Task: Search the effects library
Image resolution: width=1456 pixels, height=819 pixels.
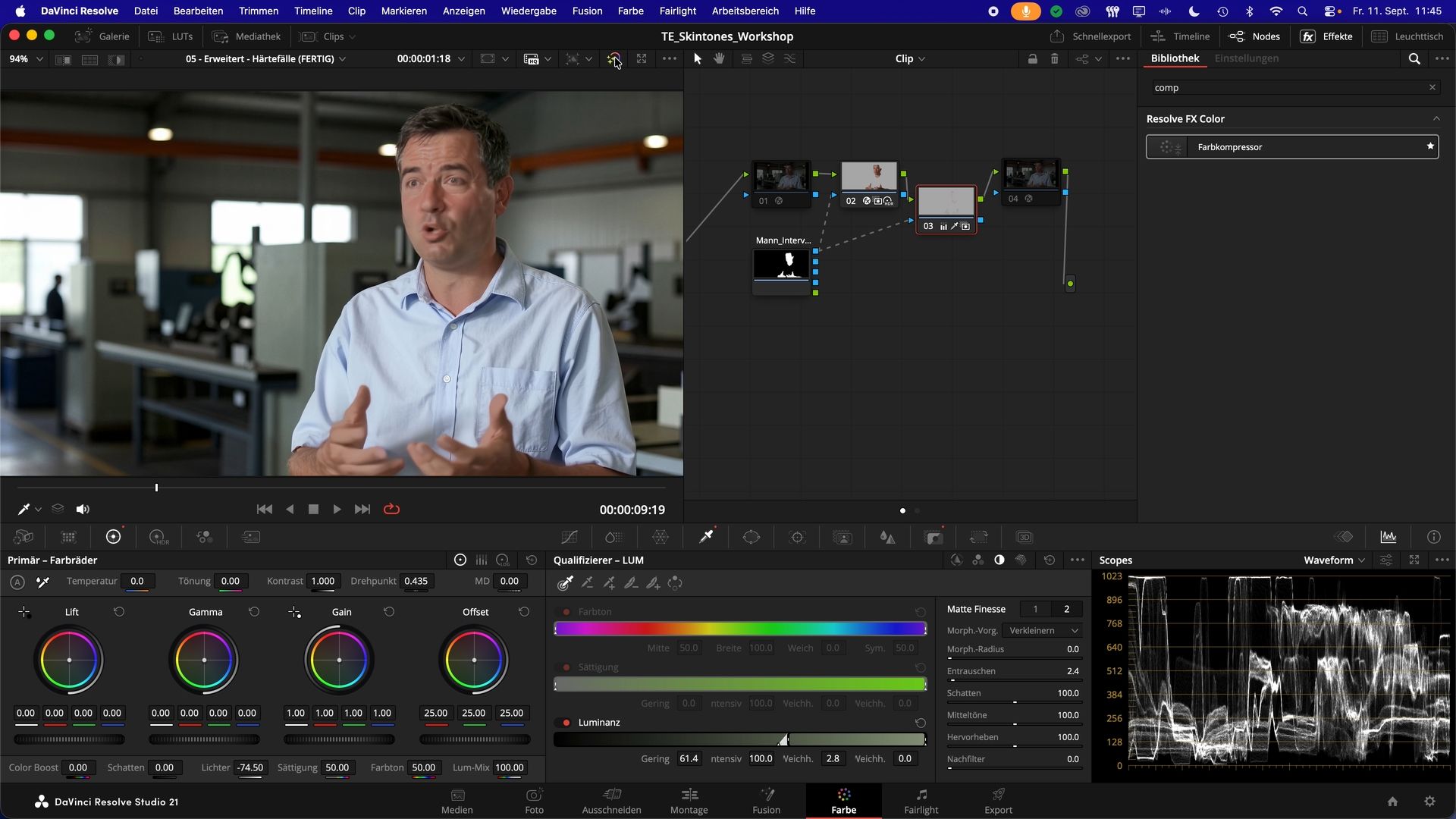Action: point(1414,58)
